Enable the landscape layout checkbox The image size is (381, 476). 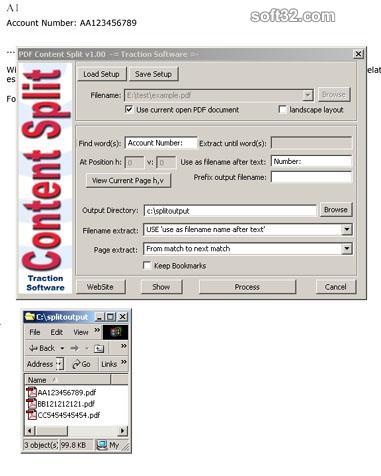coord(282,109)
